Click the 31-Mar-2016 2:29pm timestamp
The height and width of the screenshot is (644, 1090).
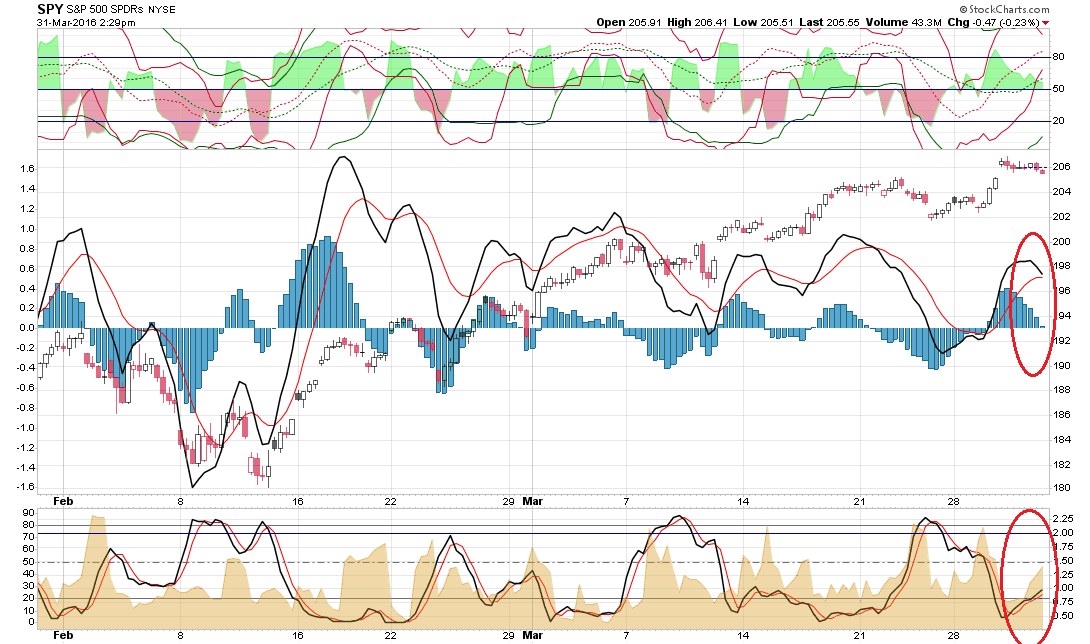coord(86,22)
